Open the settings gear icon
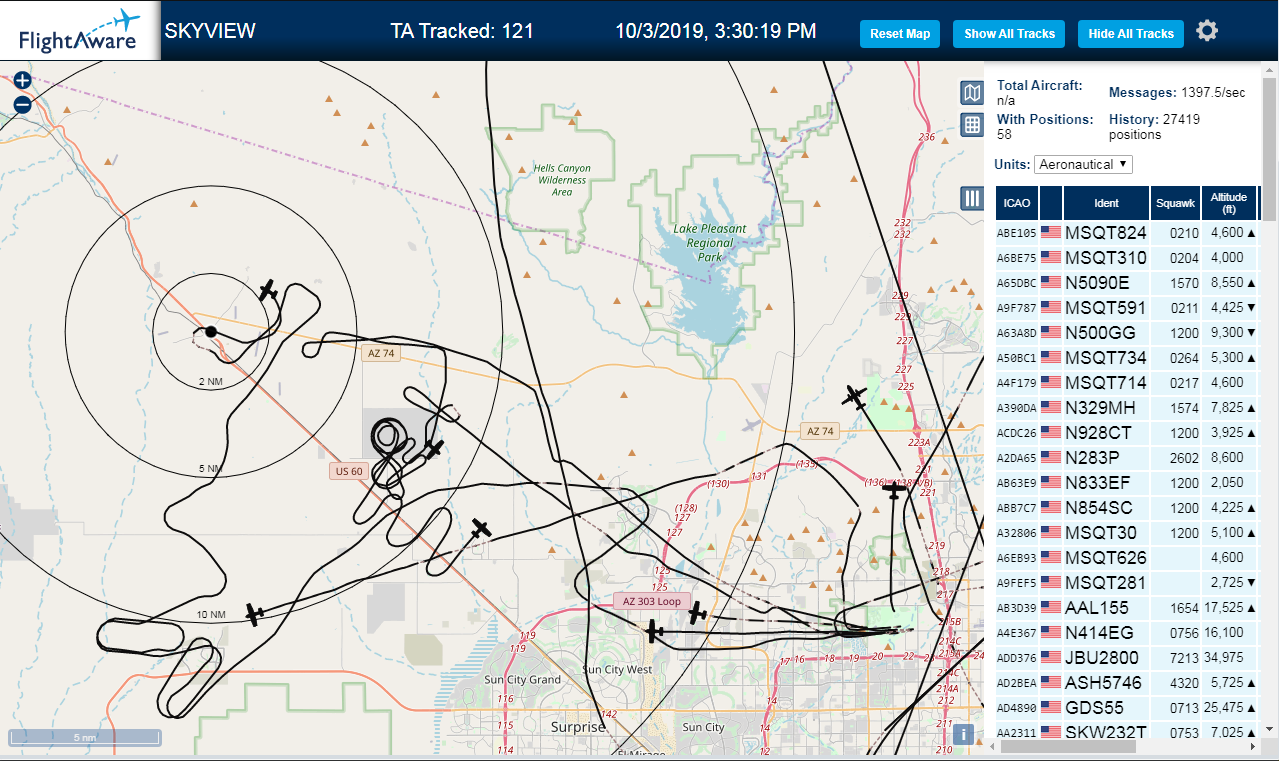The image size is (1279, 761). (x=1207, y=31)
